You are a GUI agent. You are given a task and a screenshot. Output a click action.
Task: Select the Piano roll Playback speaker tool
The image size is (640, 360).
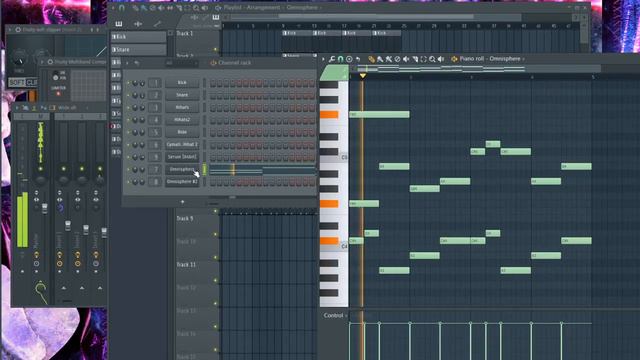pyautogui.click(x=441, y=59)
